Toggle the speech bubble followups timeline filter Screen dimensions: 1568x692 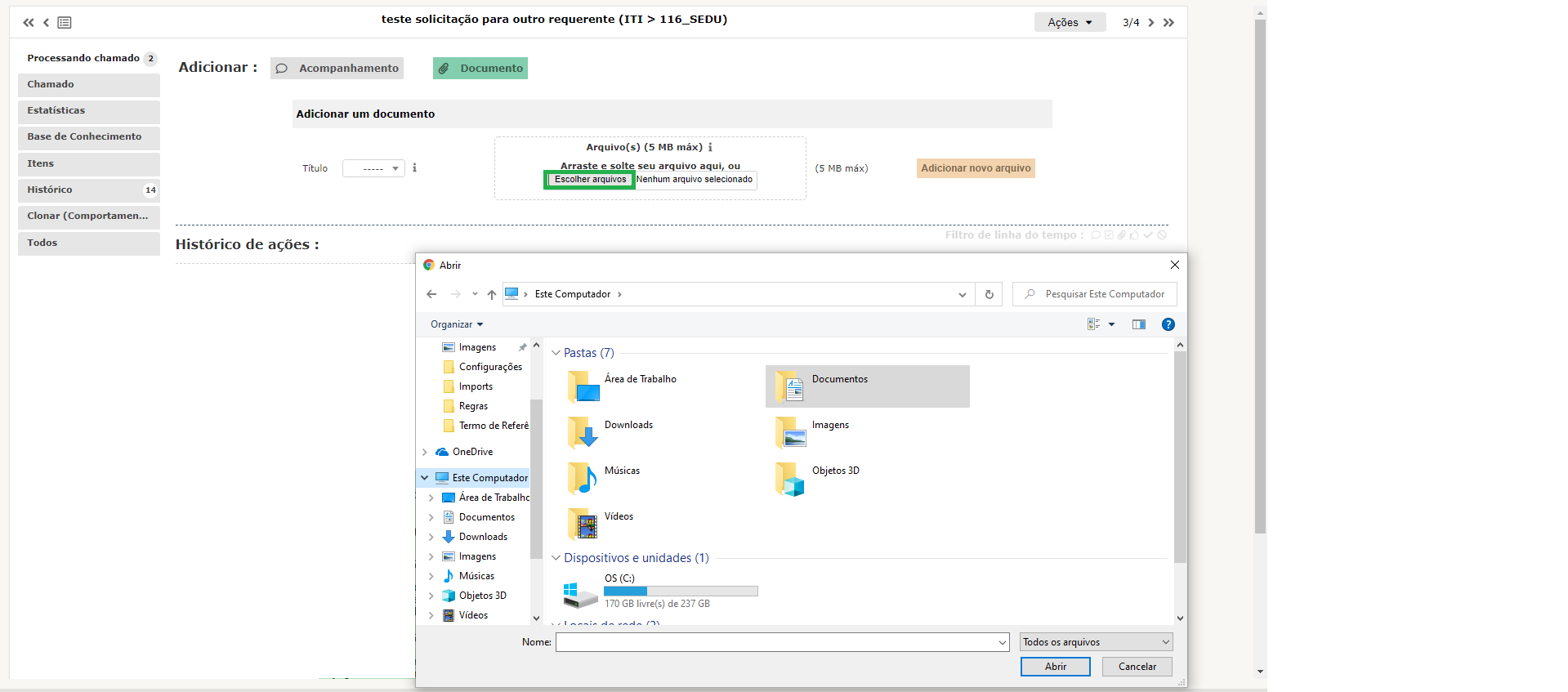point(1095,235)
